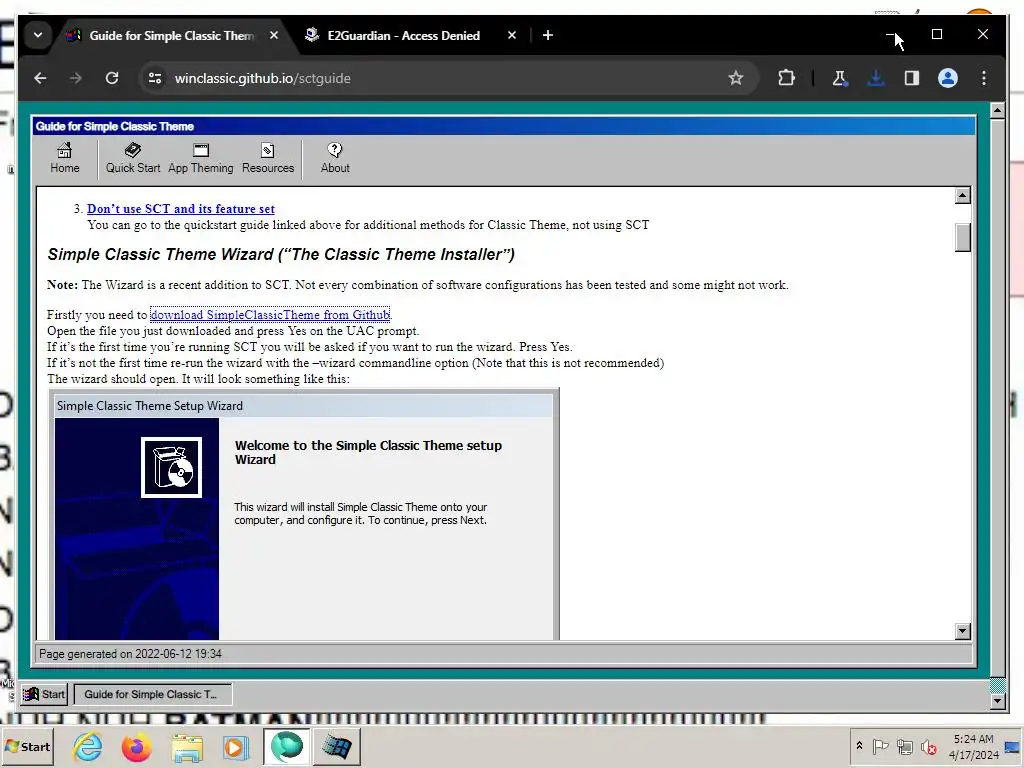Go back with browser back arrow
Image resolution: width=1024 pixels, height=768 pixels.
[40, 78]
